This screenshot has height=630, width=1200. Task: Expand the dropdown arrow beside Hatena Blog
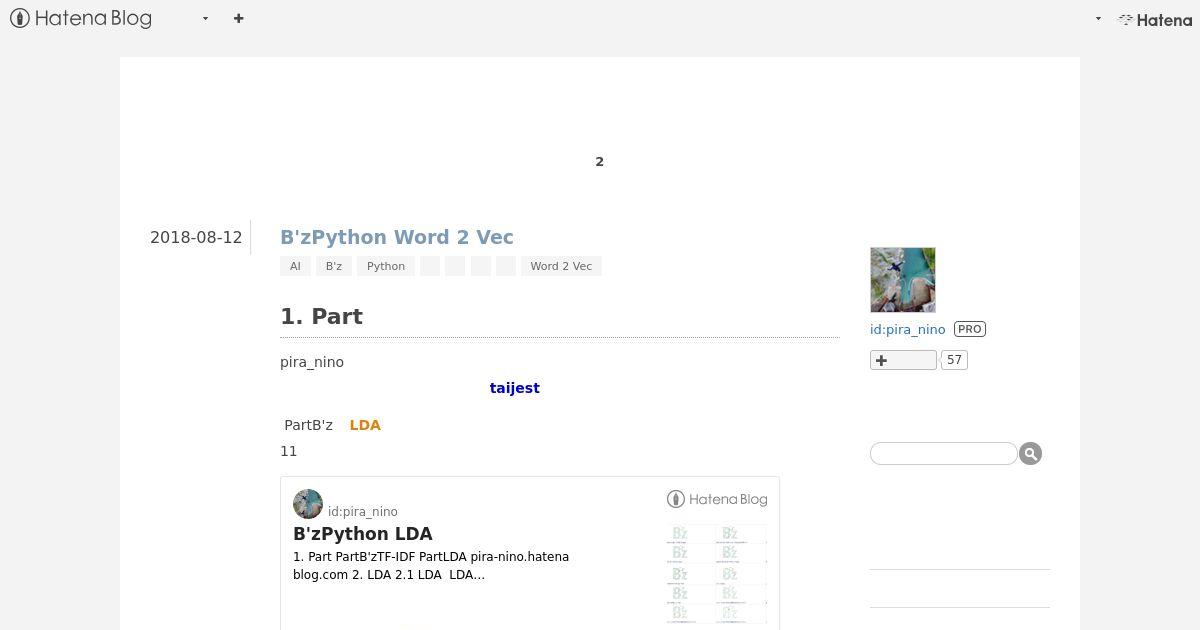coord(205,18)
